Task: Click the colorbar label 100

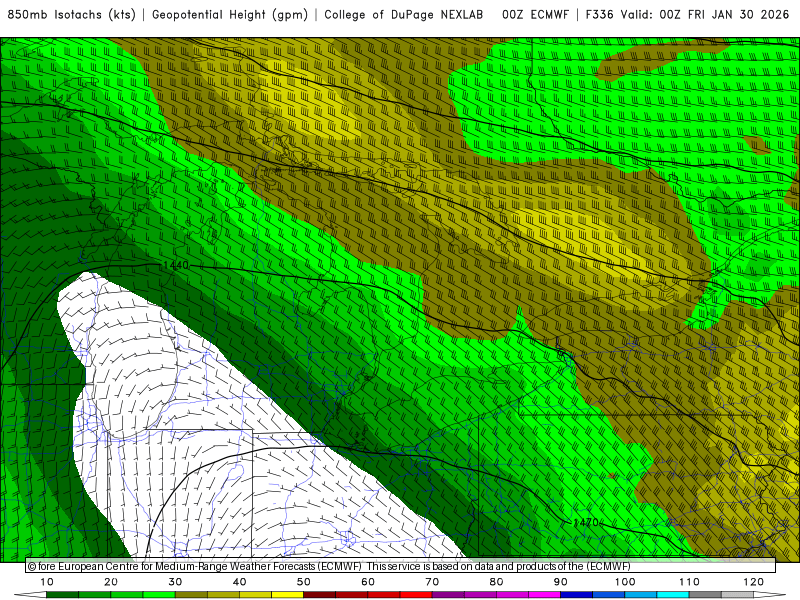Action: (x=625, y=582)
